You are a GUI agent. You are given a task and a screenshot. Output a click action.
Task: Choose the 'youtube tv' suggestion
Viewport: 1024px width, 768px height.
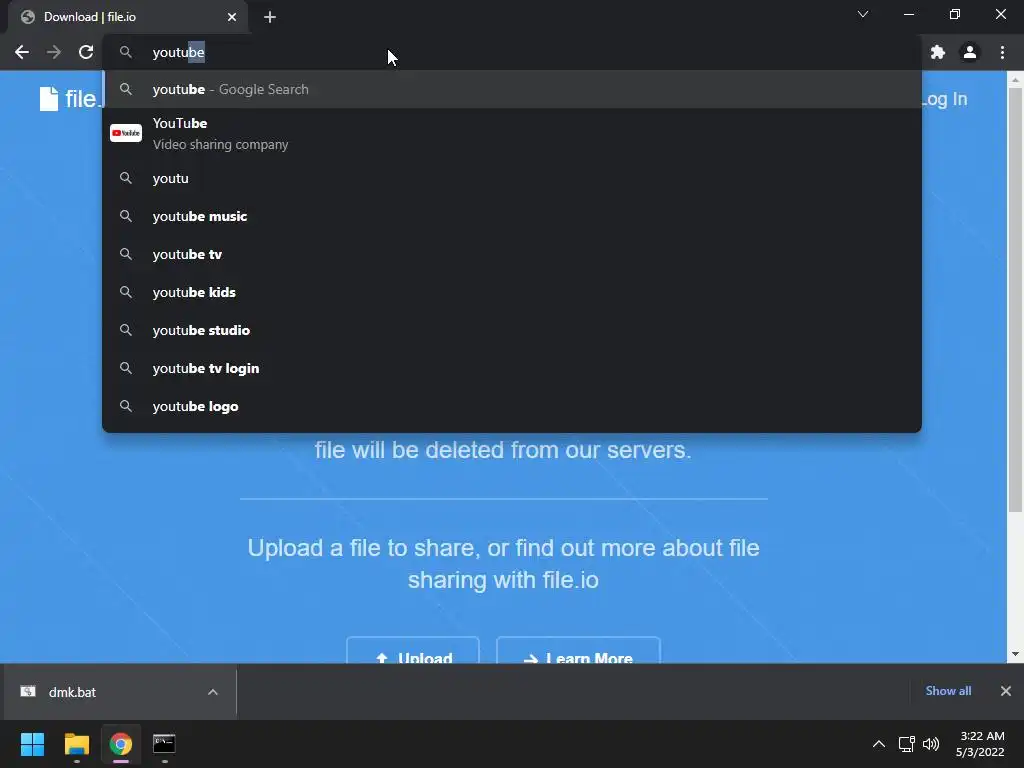512,254
